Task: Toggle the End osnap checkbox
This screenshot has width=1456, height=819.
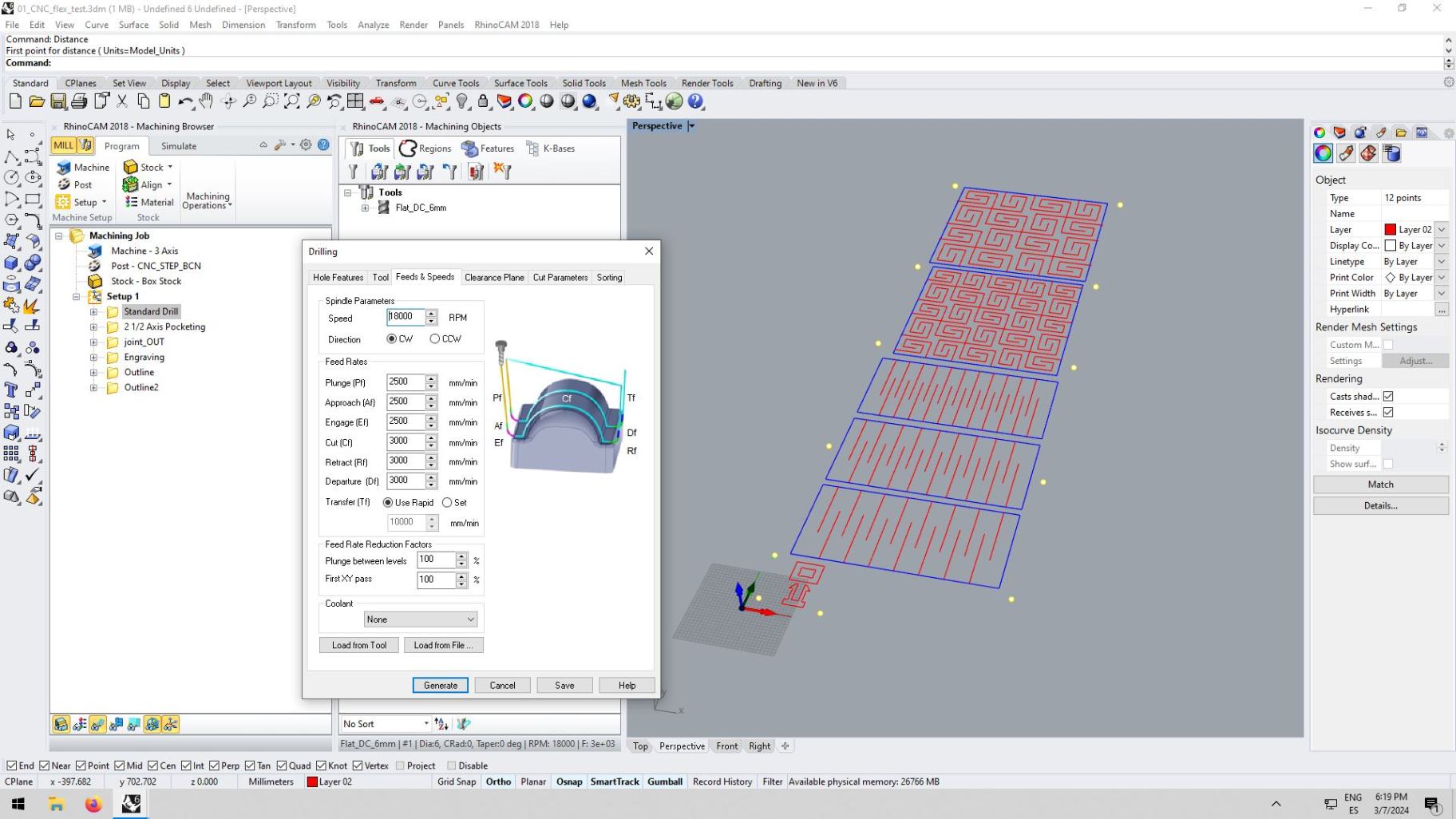Action: pyautogui.click(x=12, y=766)
